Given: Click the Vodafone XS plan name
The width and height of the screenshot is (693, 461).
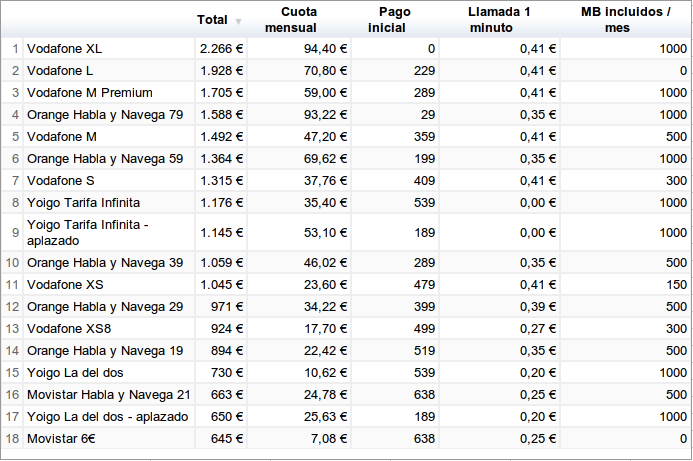Looking at the screenshot, I should pos(65,285).
